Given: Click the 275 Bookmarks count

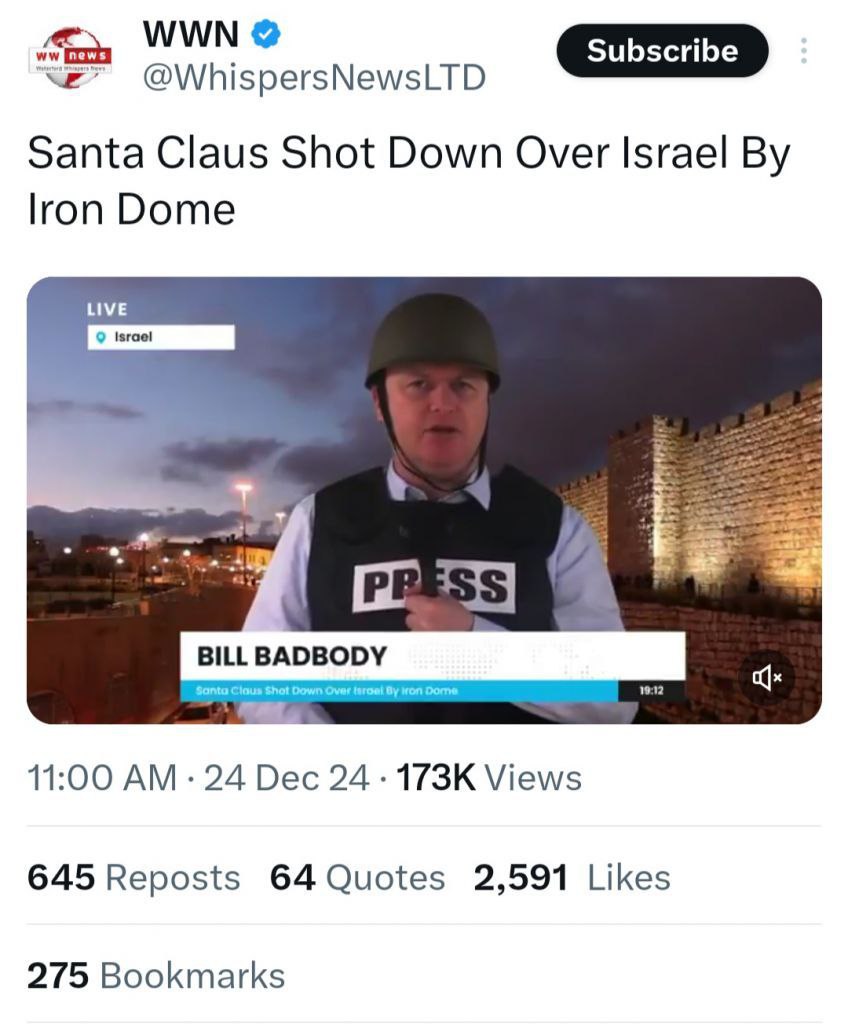Looking at the screenshot, I should (x=156, y=976).
